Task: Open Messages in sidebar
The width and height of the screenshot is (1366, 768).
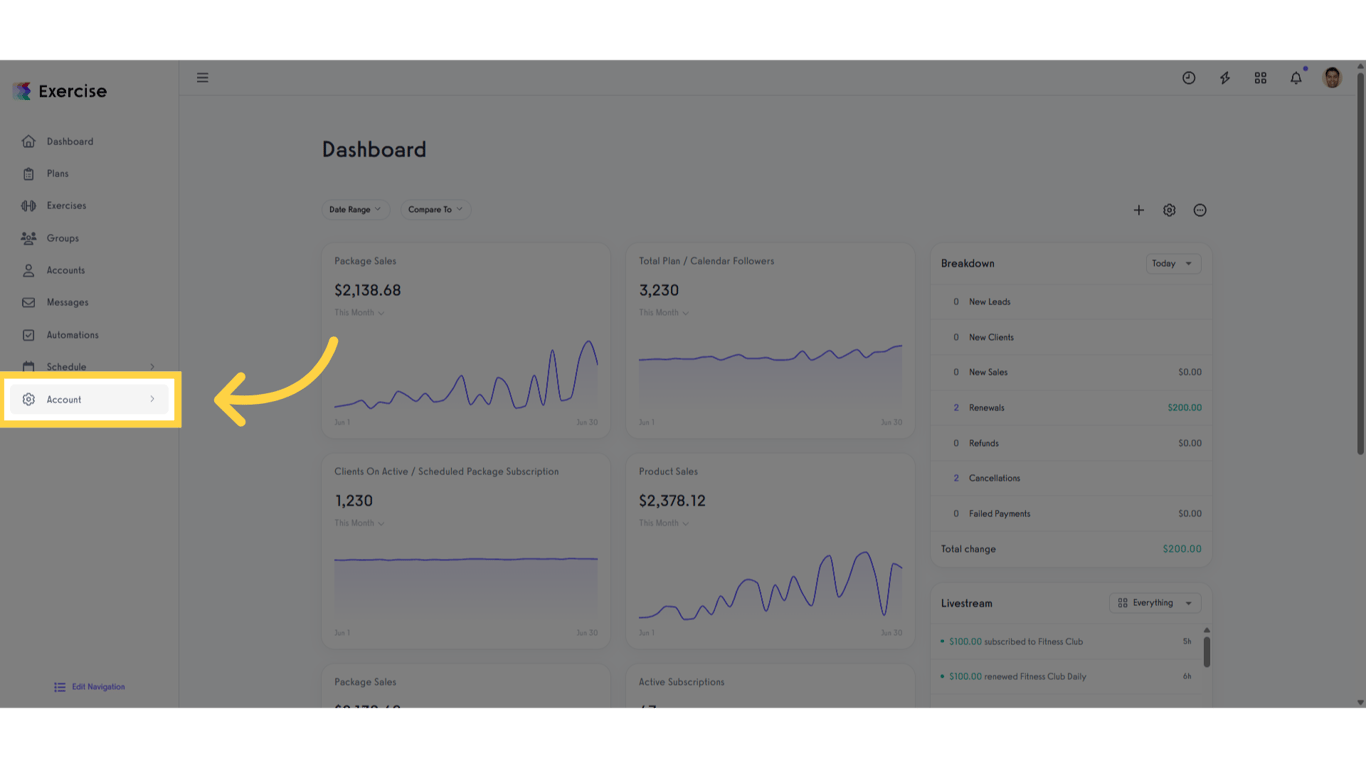Action: point(67,302)
